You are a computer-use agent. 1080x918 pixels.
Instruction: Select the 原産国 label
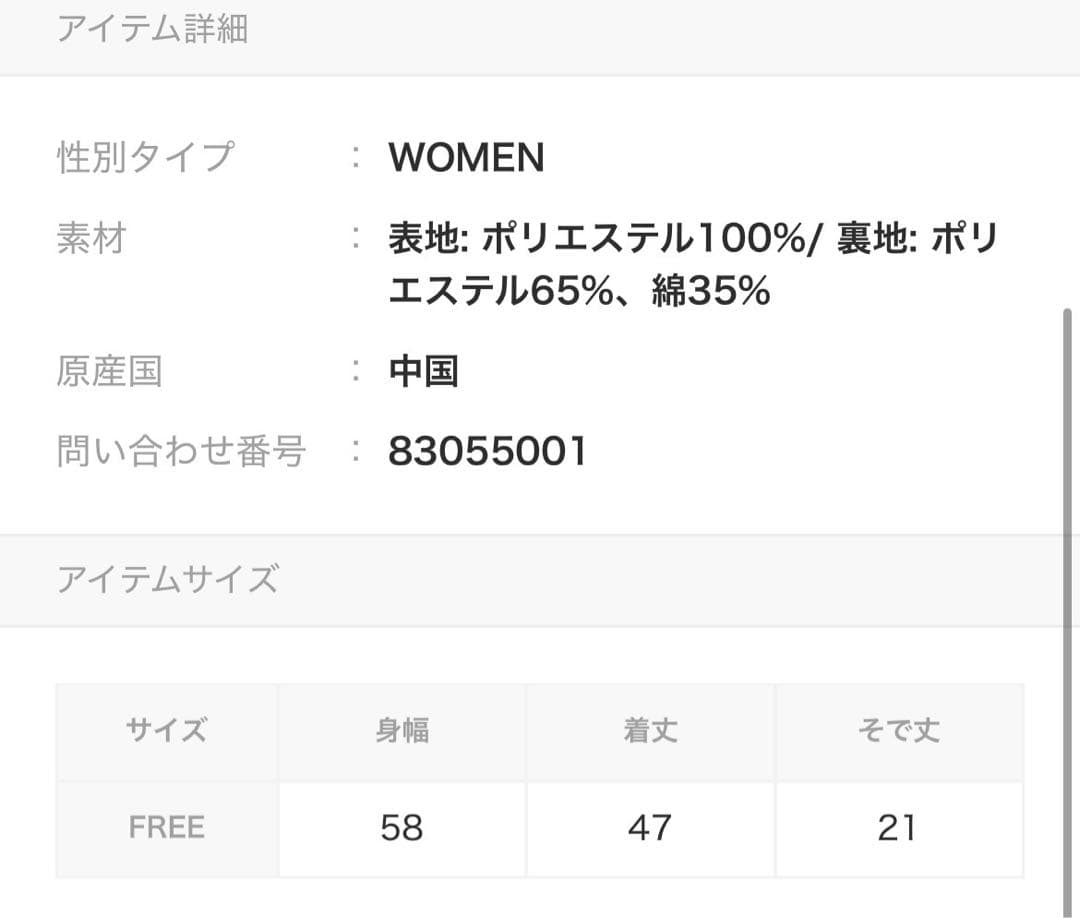[109, 372]
